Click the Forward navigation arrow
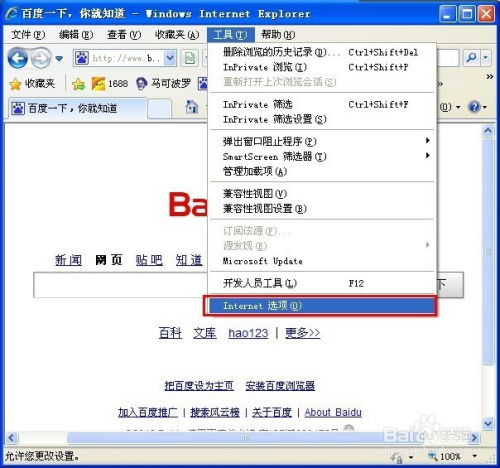500x468 pixels. click(41, 58)
